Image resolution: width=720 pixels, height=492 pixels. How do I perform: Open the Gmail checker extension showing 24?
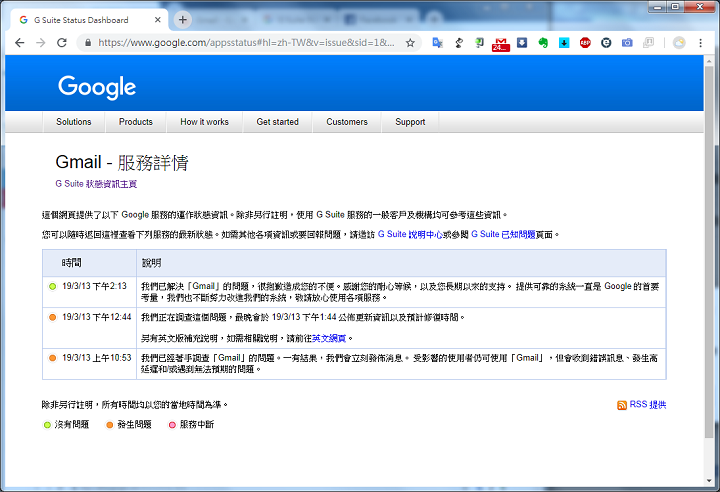point(501,44)
